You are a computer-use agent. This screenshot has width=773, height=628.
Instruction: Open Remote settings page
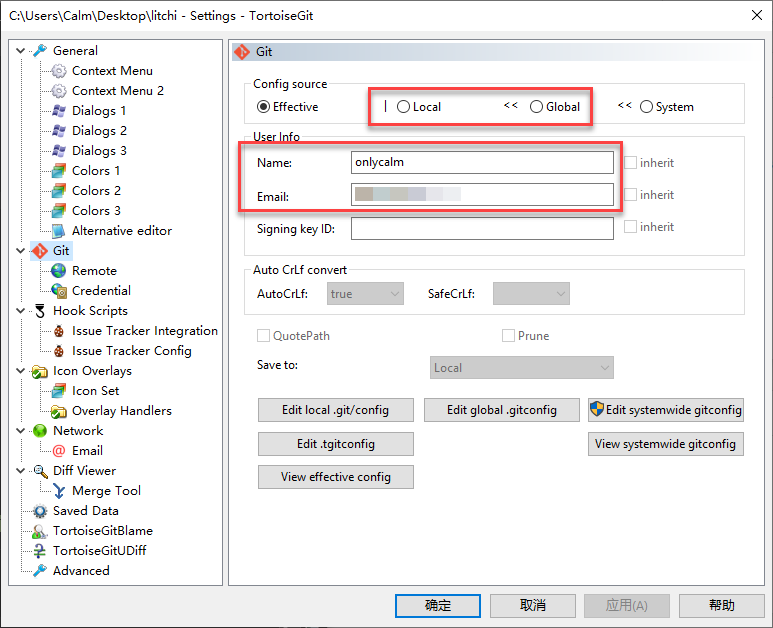coord(95,271)
